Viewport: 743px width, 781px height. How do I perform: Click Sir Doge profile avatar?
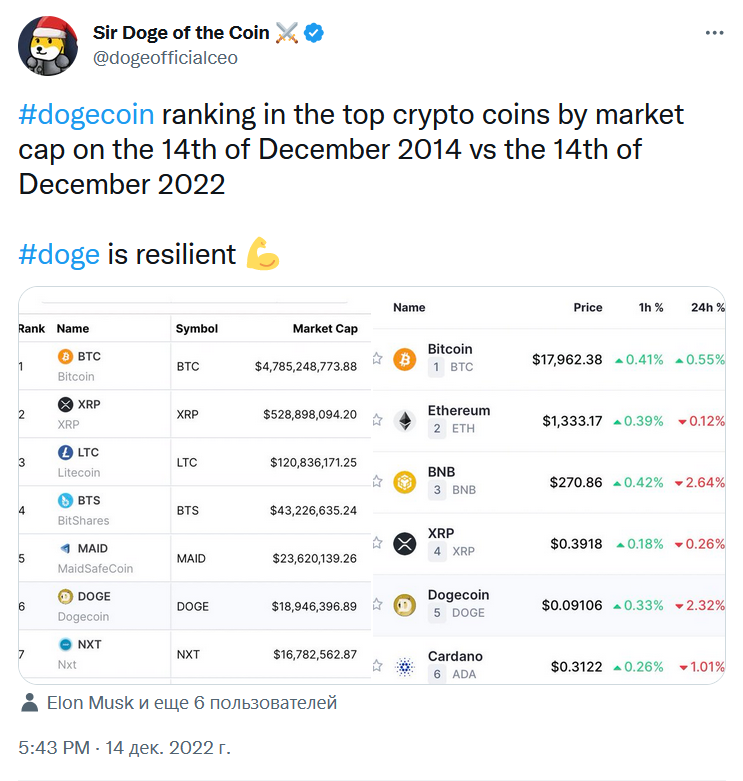click(48, 46)
